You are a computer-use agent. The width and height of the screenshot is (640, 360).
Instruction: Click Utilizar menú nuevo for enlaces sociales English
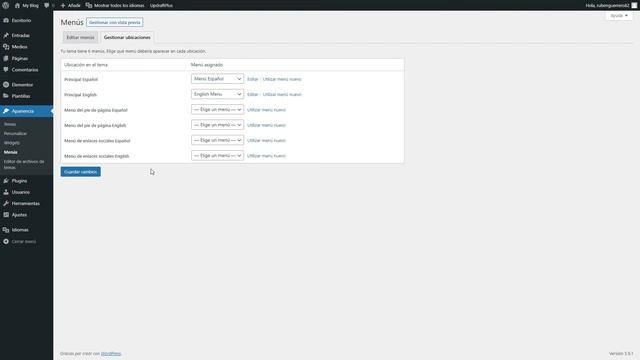[267, 156]
